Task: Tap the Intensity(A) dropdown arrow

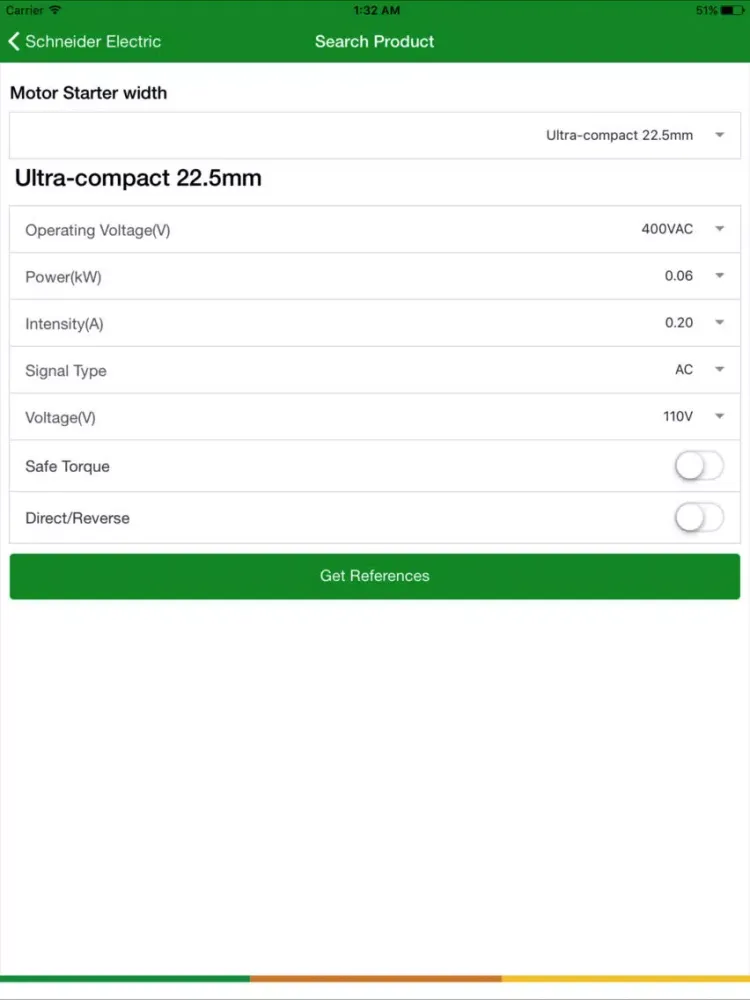Action: pos(720,323)
